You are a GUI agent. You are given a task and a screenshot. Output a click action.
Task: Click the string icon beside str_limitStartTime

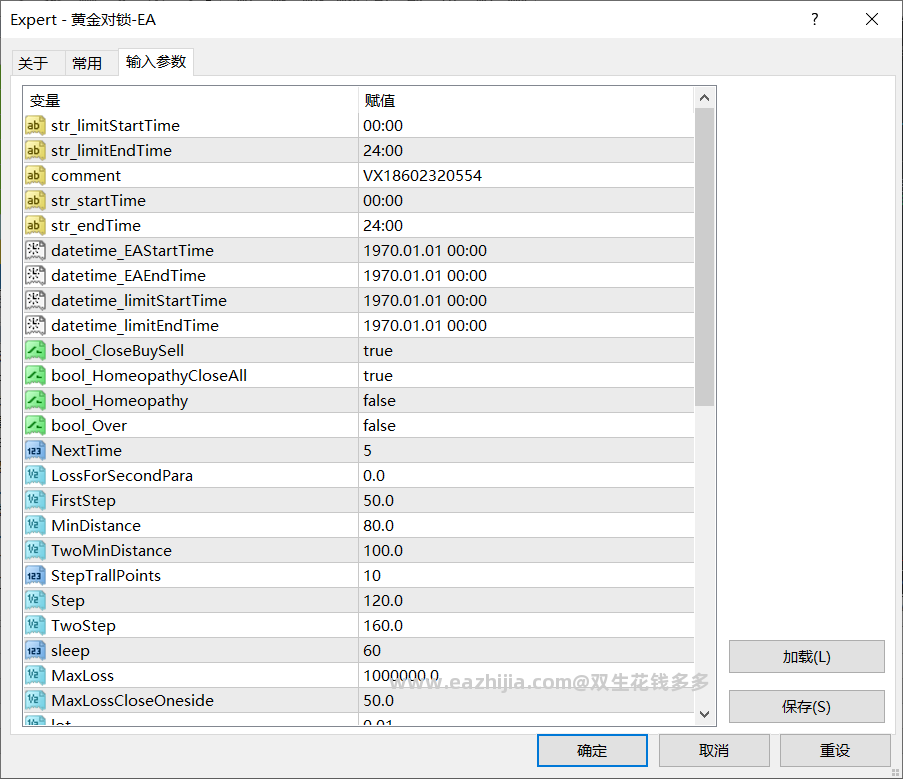tap(35, 126)
